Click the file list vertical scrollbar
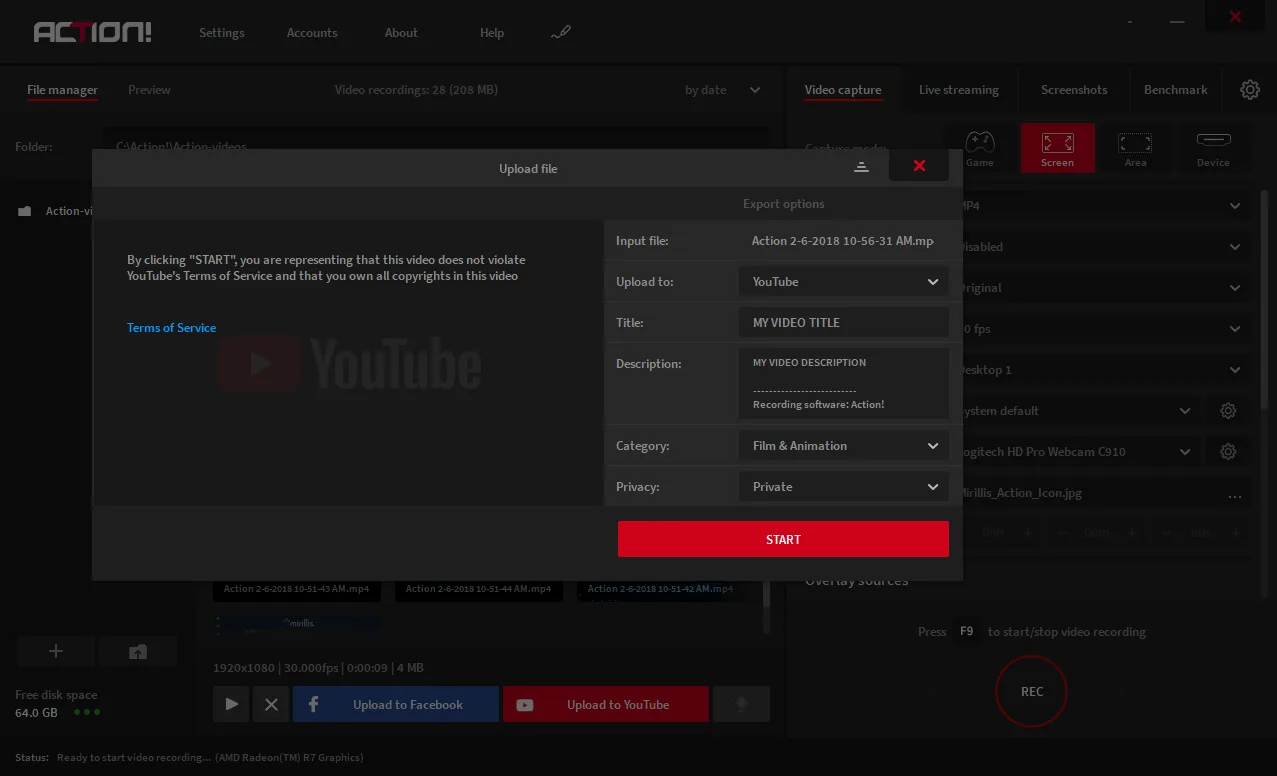 point(767,607)
